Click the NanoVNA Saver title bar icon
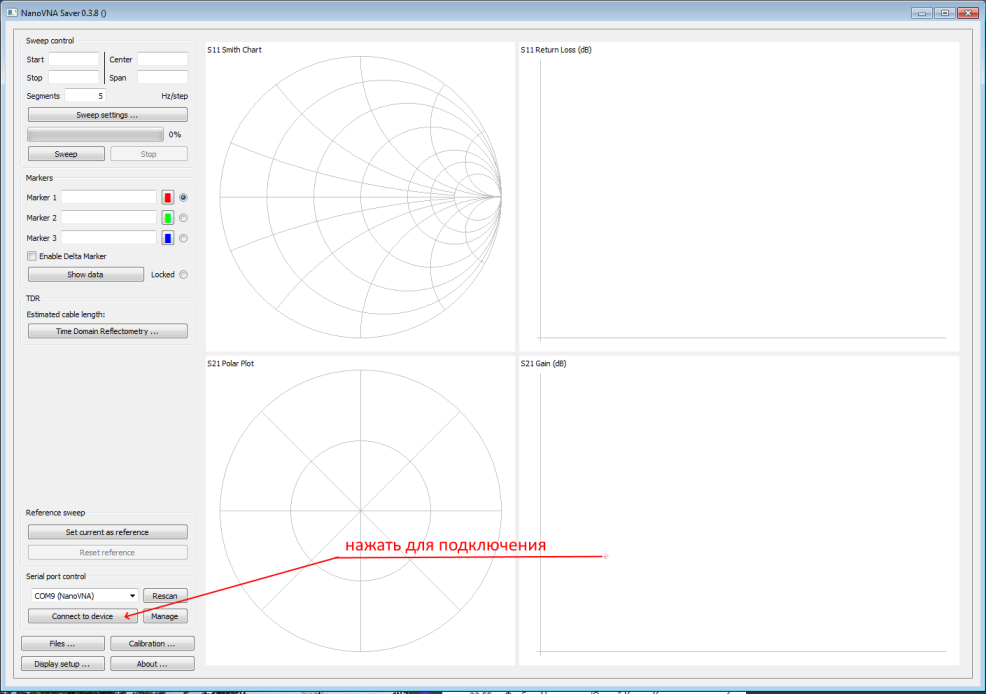 pyautogui.click(x=12, y=13)
